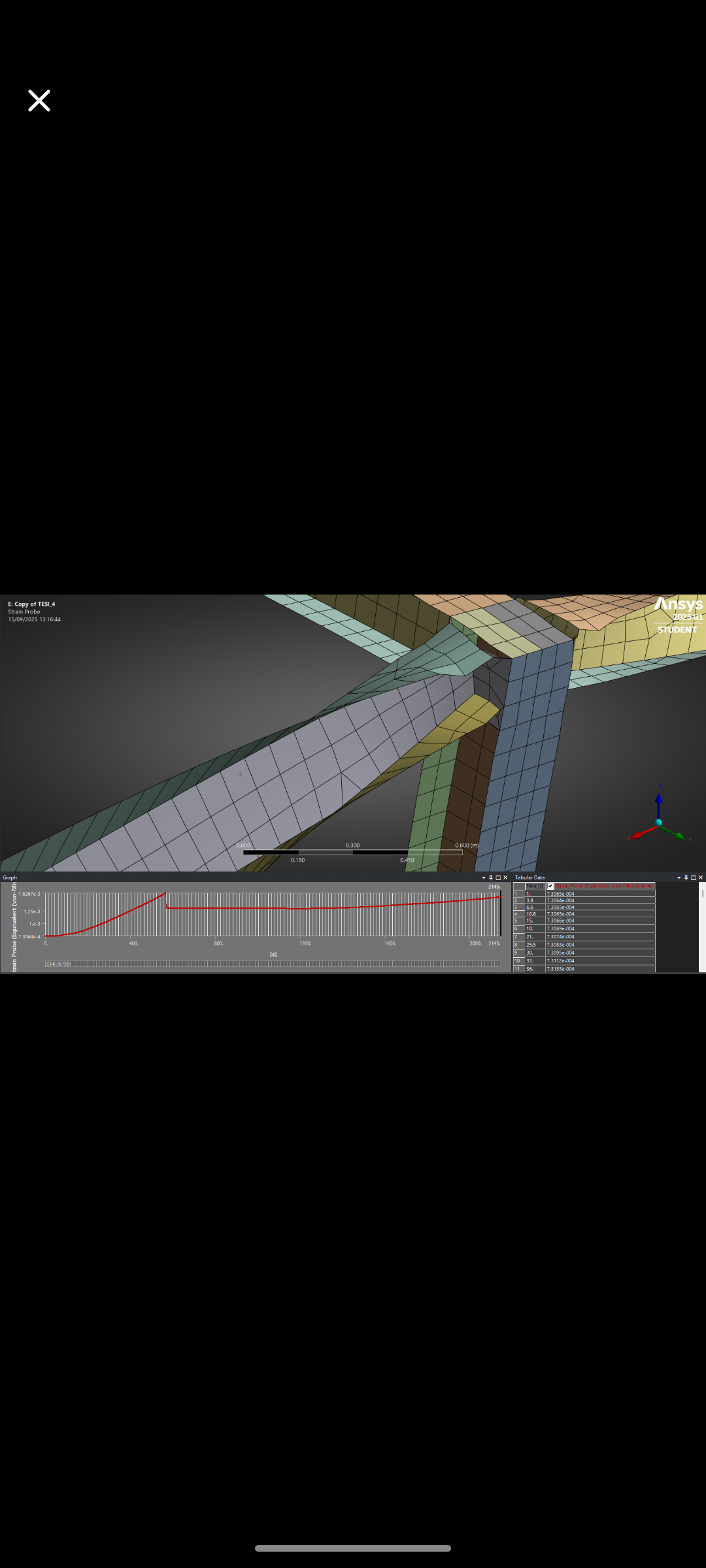Open Graph panel options dropdown arrow
The height and width of the screenshot is (1568, 706).
[x=484, y=877]
